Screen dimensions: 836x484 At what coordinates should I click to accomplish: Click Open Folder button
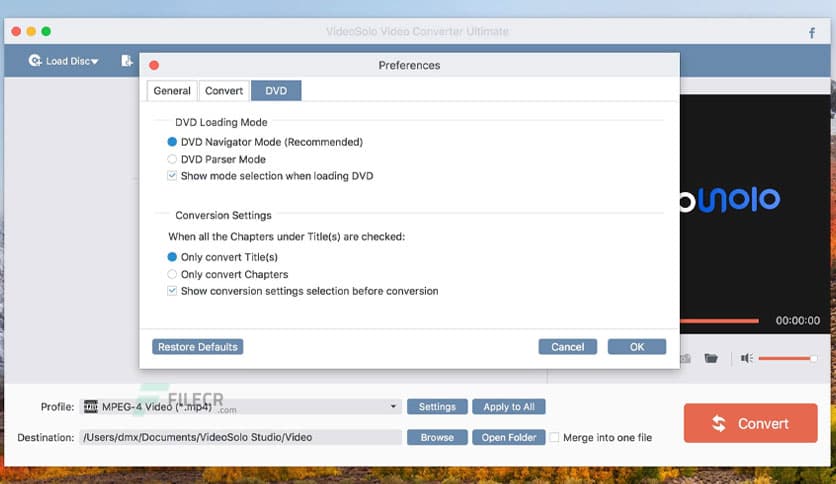(x=509, y=437)
